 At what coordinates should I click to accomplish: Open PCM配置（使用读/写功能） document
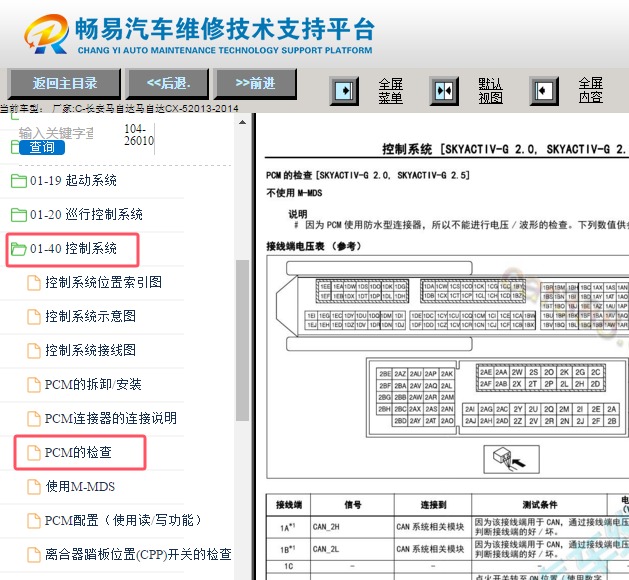[123, 520]
